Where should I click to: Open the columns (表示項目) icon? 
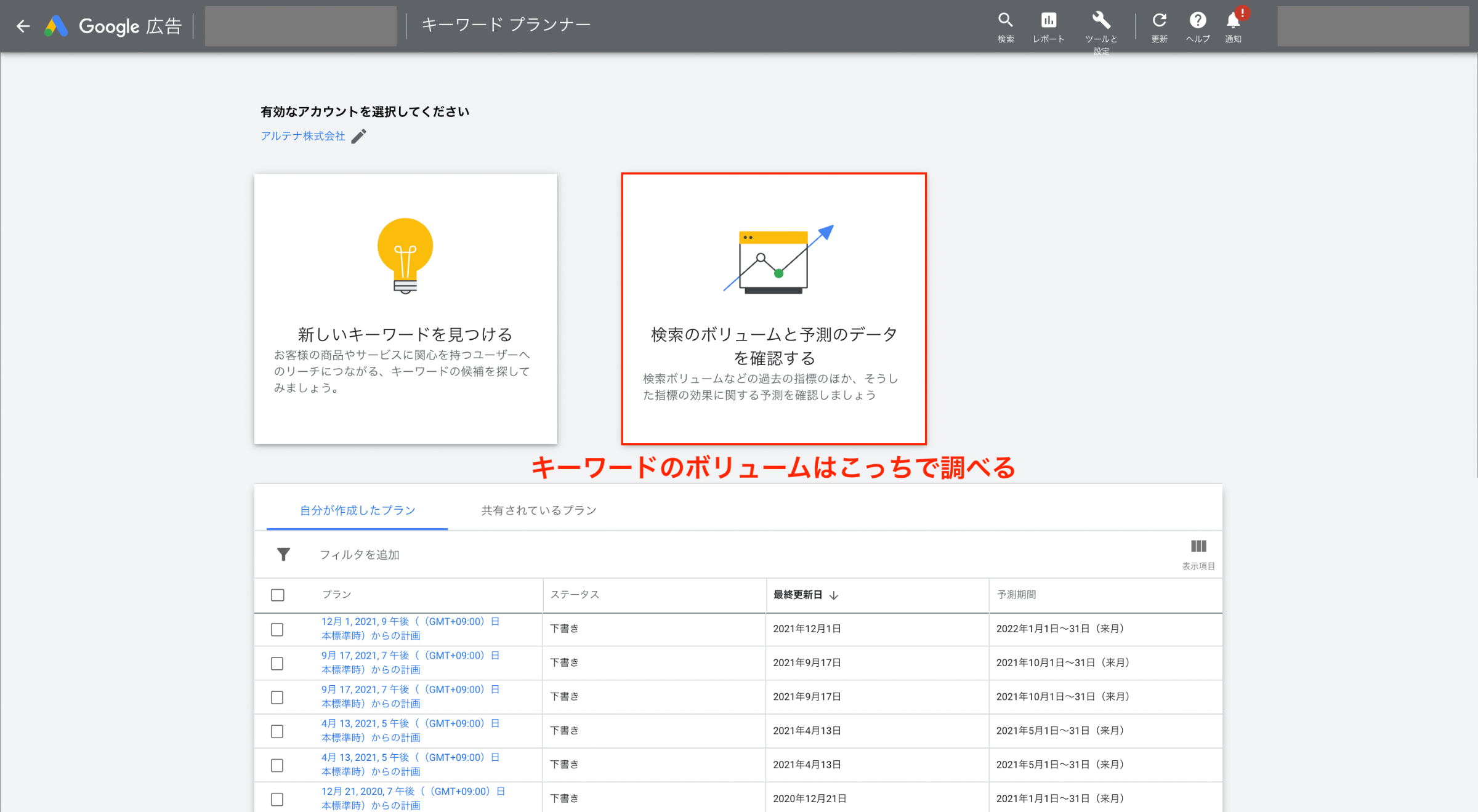[1198, 554]
